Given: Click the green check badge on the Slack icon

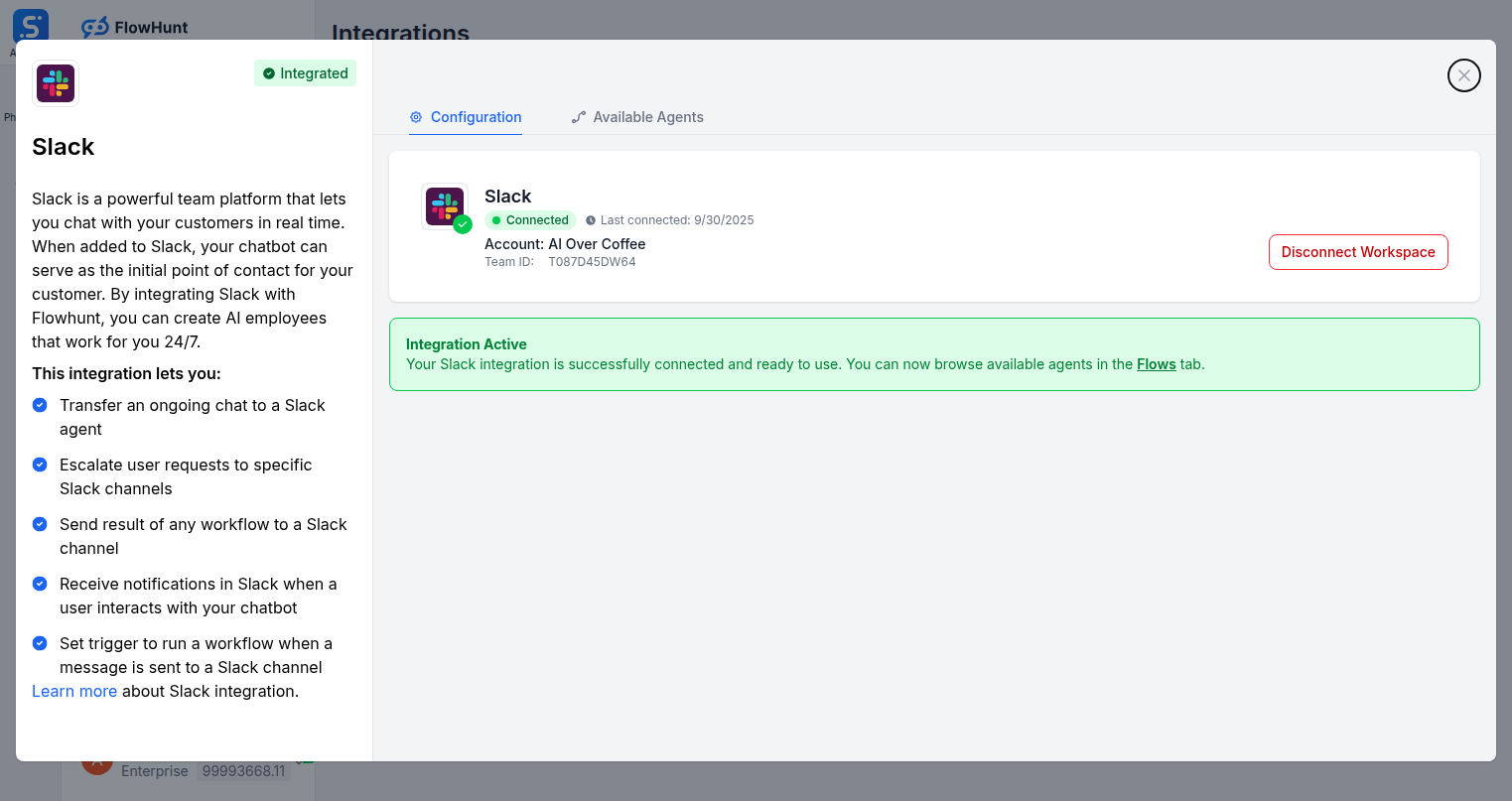Looking at the screenshot, I should click(463, 224).
